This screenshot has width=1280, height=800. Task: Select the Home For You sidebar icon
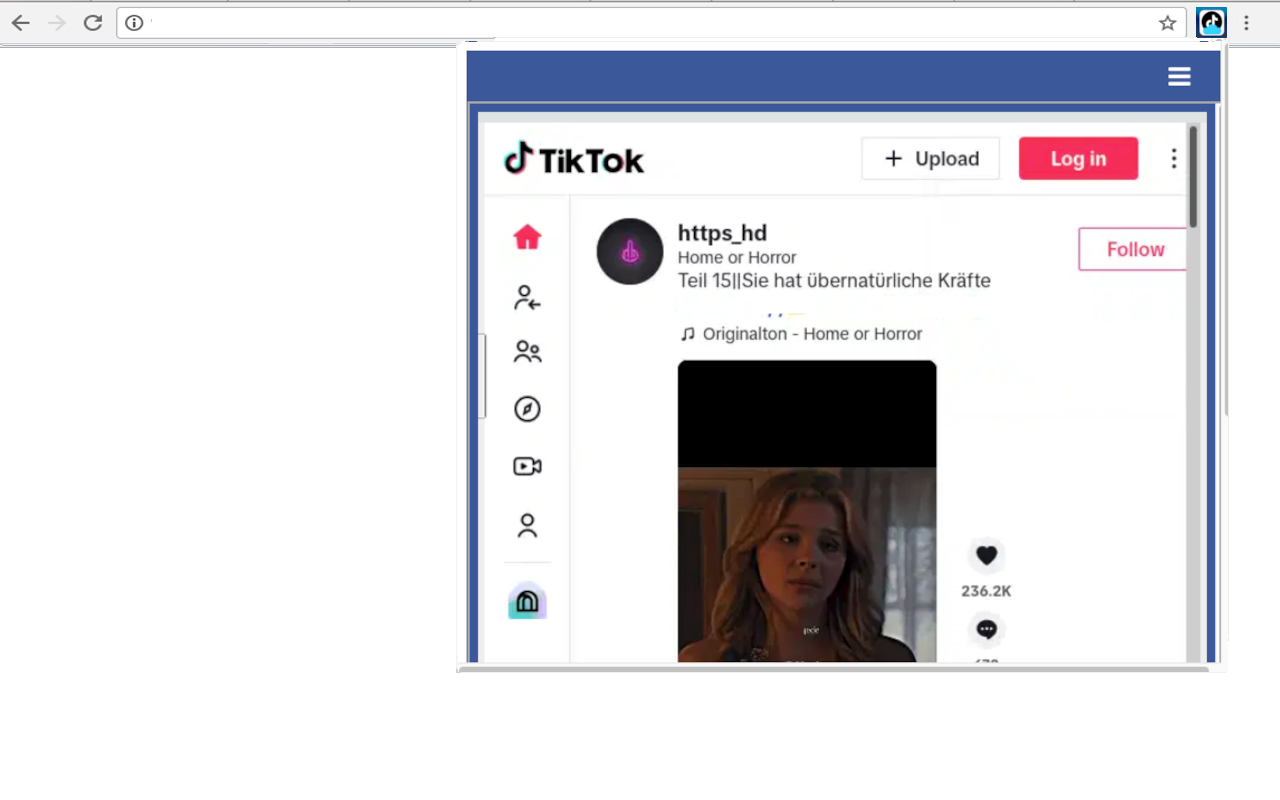pyautogui.click(x=527, y=237)
